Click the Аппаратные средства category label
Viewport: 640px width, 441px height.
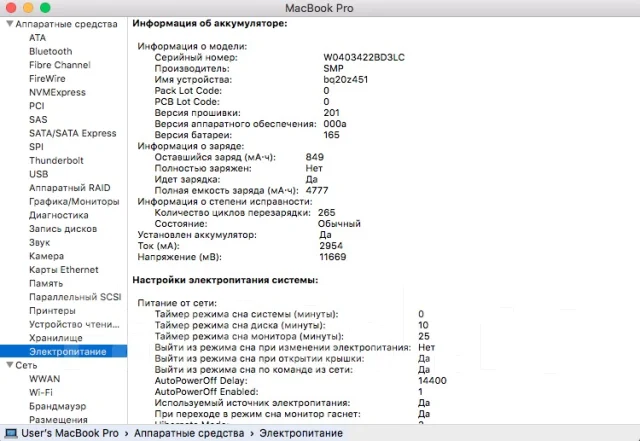(x=66, y=24)
